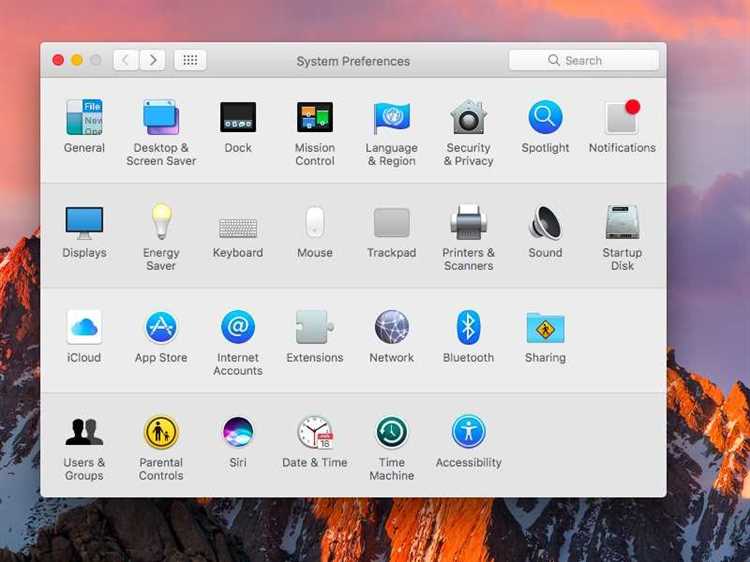This screenshot has width=750, height=562.
Task: Minimize window with the yellow button
Action: (x=77, y=60)
